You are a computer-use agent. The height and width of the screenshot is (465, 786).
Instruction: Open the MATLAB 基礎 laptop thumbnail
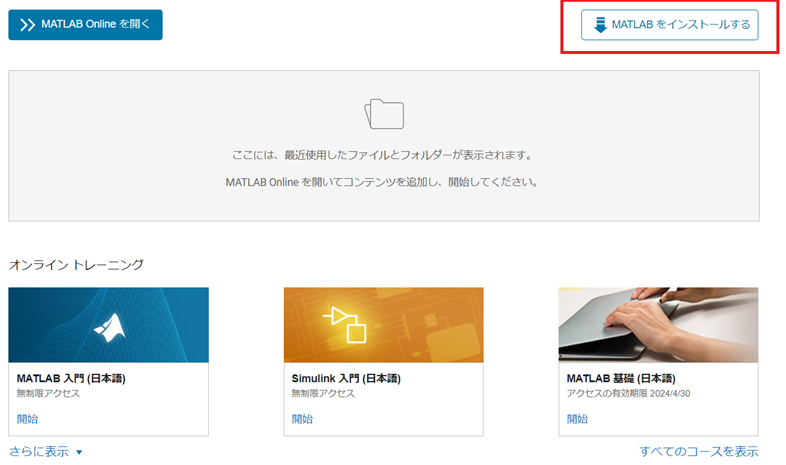(658, 325)
